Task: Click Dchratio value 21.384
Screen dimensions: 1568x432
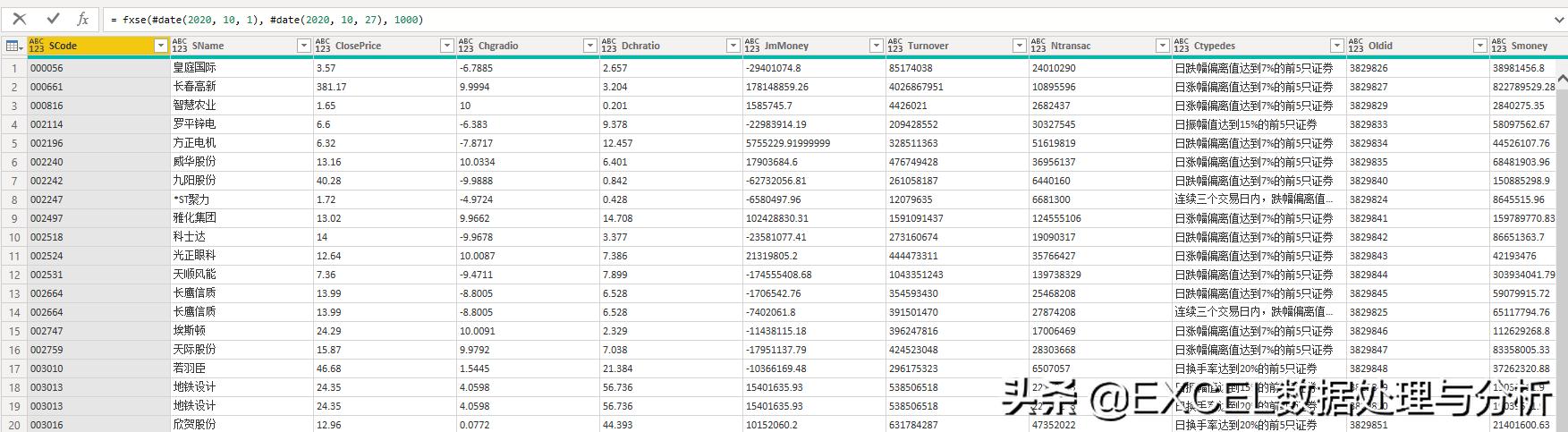Action: 671,368
